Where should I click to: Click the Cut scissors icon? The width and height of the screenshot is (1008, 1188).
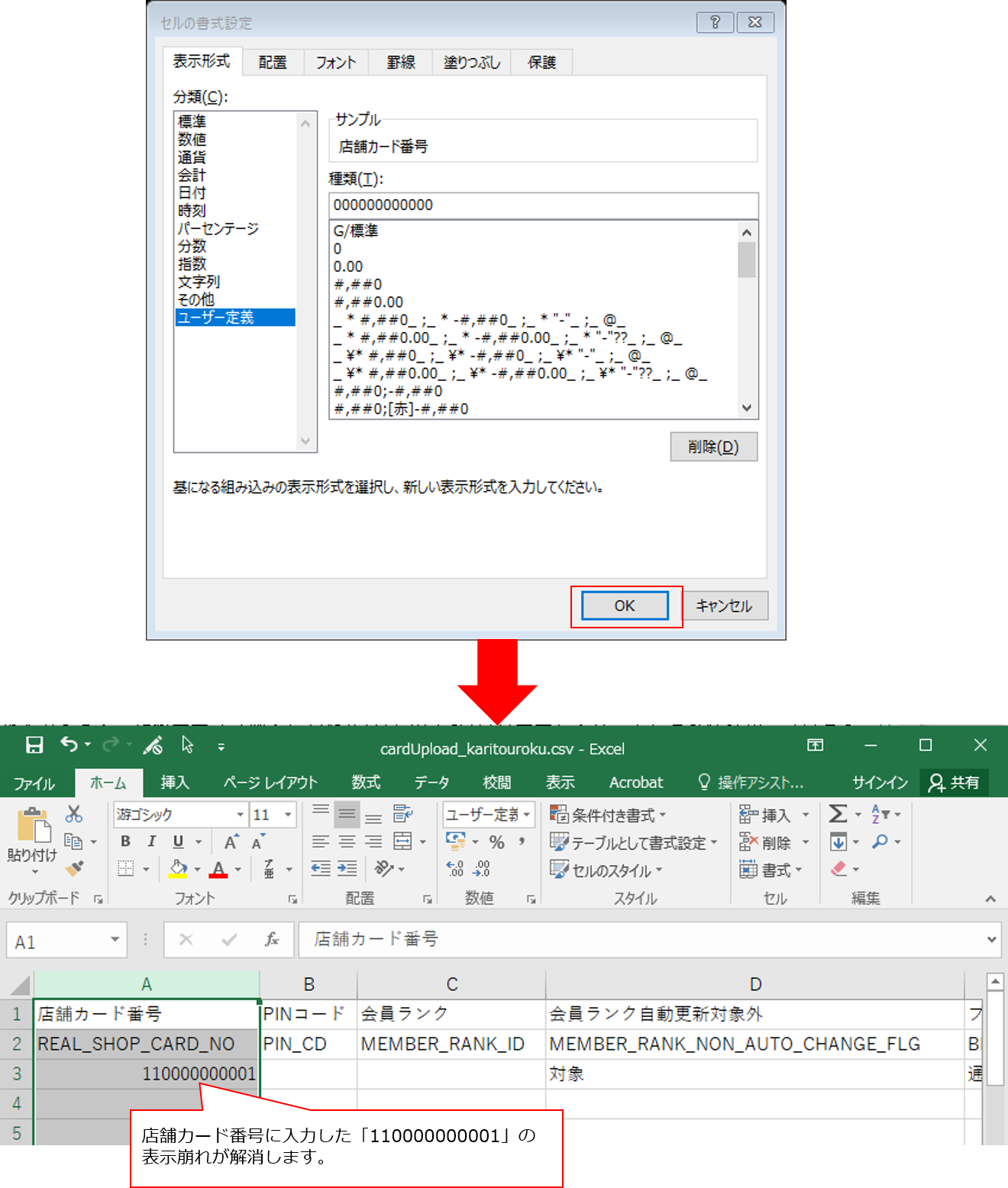click(74, 814)
